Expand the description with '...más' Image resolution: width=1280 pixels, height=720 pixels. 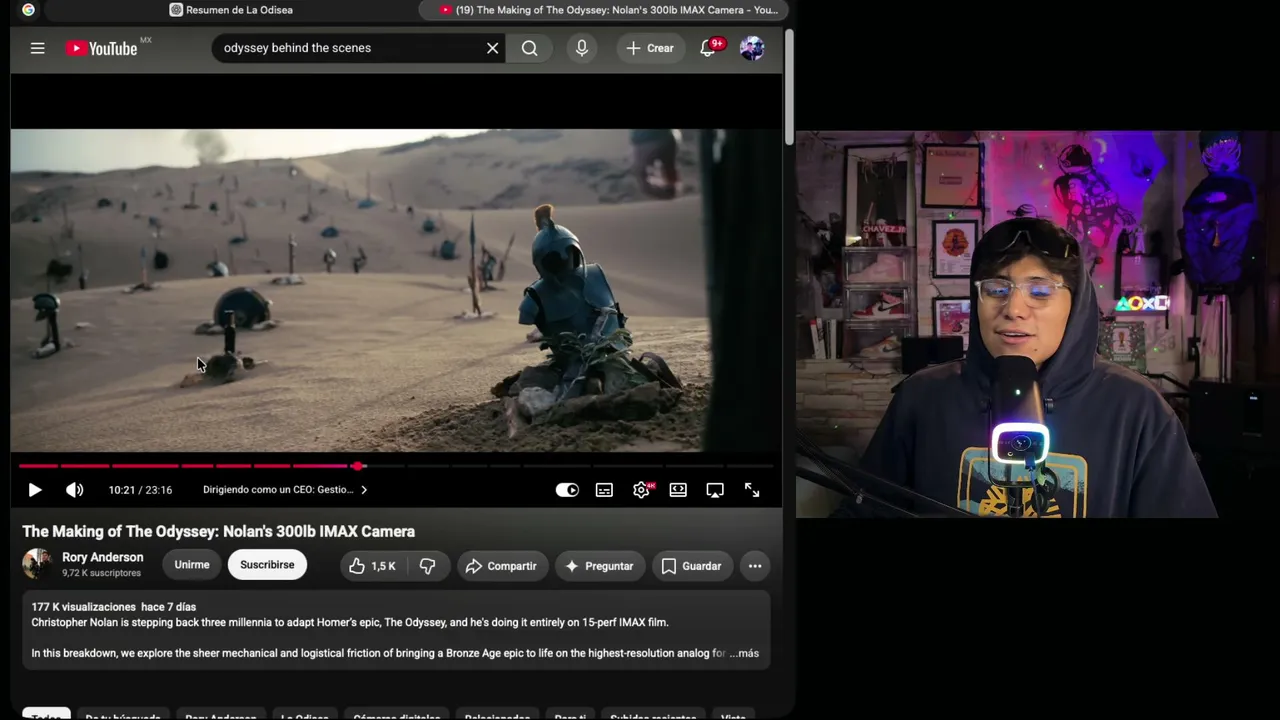pyautogui.click(x=745, y=653)
